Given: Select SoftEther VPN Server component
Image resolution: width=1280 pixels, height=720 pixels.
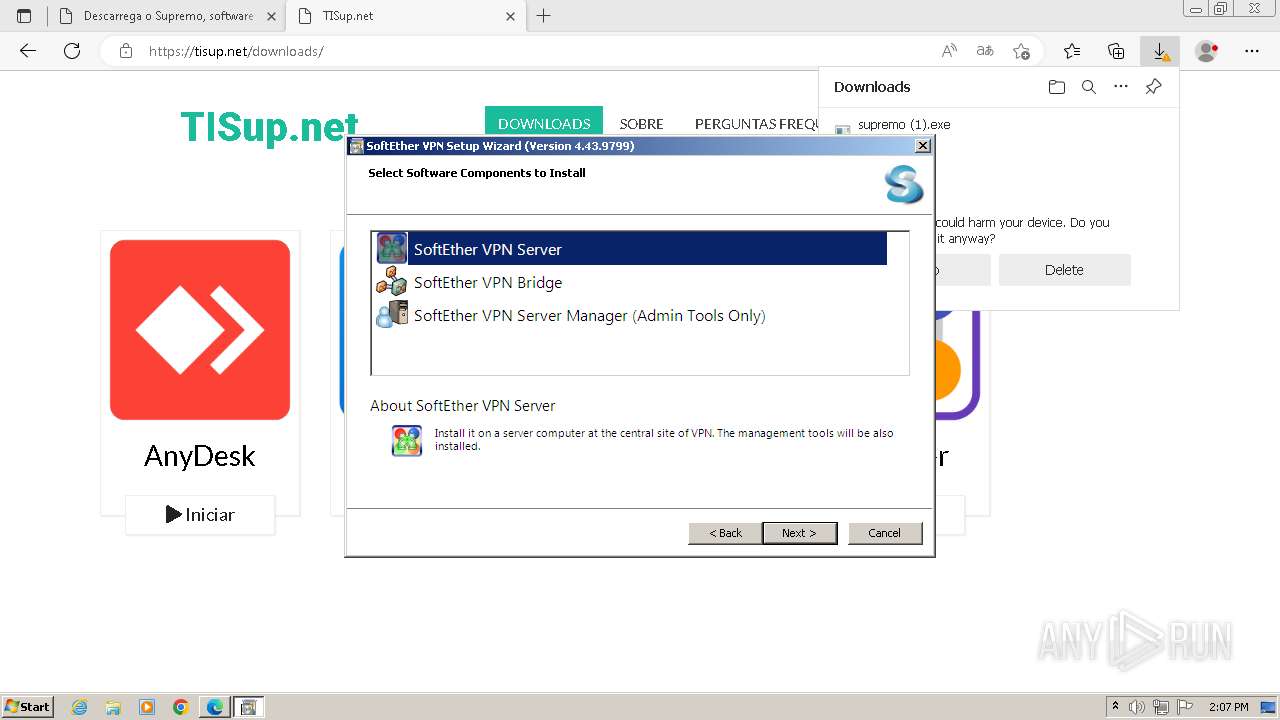Looking at the screenshot, I should (x=630, y=249).
